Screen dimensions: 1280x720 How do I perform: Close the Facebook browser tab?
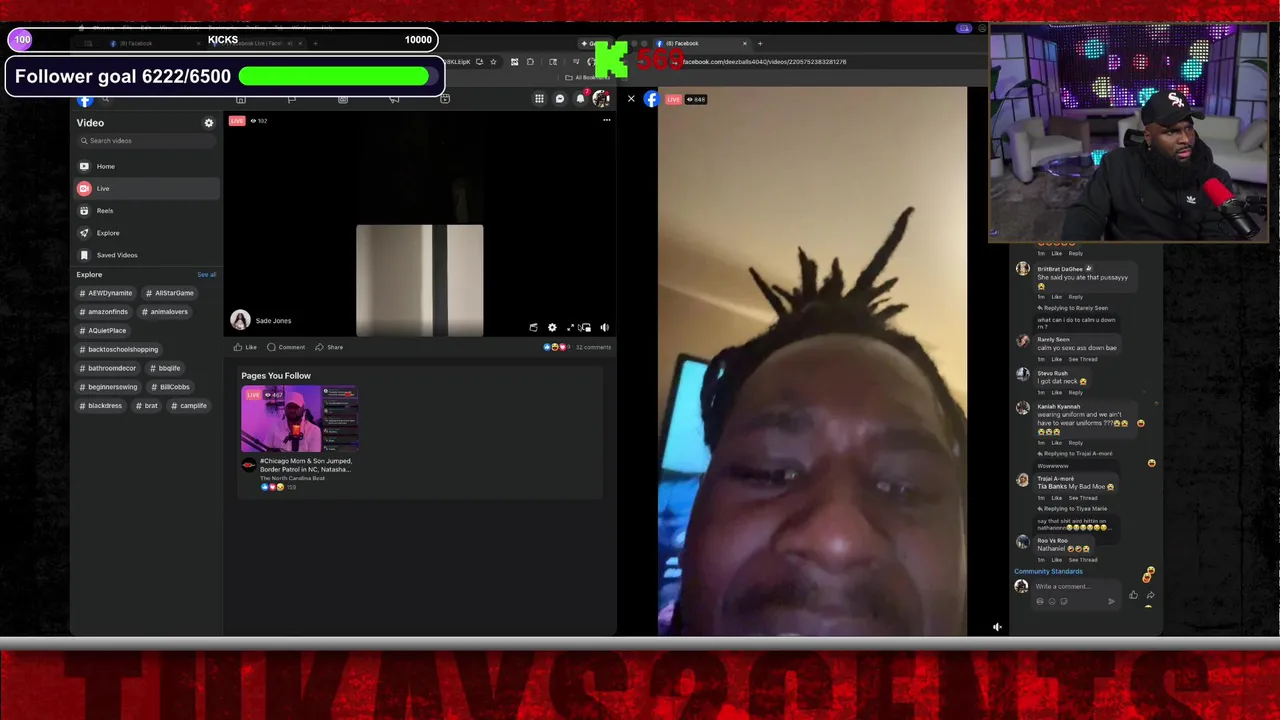pyautogui.click(x=744, y=43)
